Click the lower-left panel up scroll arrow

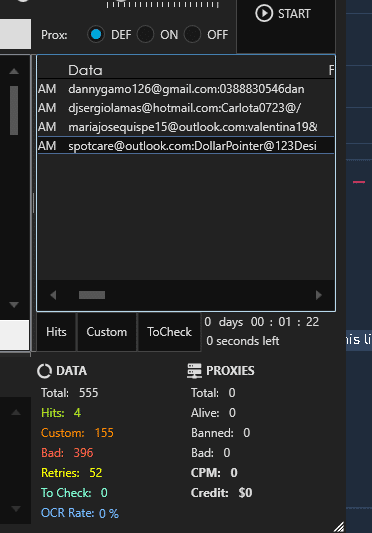tap(16, 413)
